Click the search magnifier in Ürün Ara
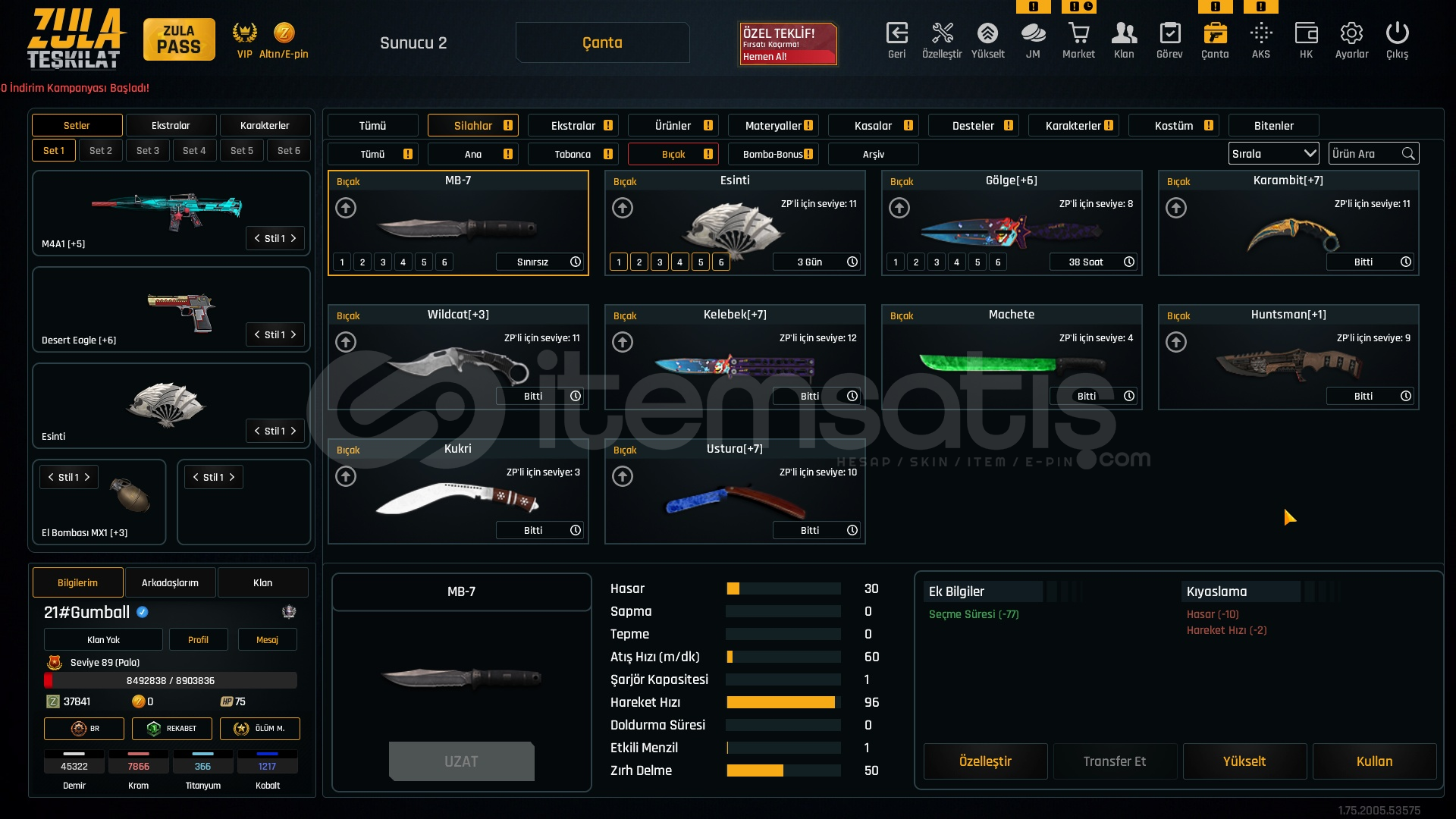Viewport: 1456px width, 819px height. click(1408, 154)
